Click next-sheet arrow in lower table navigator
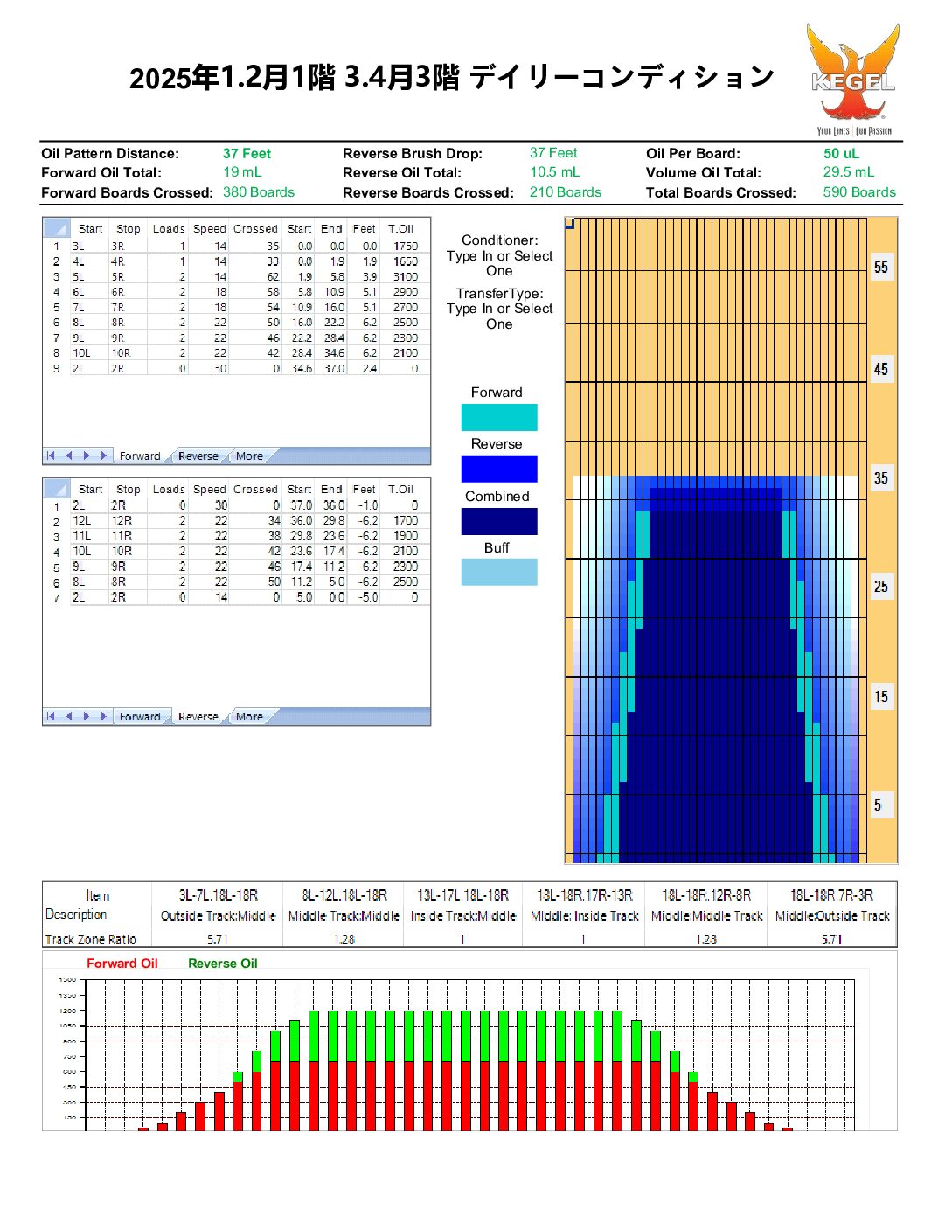The image size is (952, 1232). (x=87, y=716)
